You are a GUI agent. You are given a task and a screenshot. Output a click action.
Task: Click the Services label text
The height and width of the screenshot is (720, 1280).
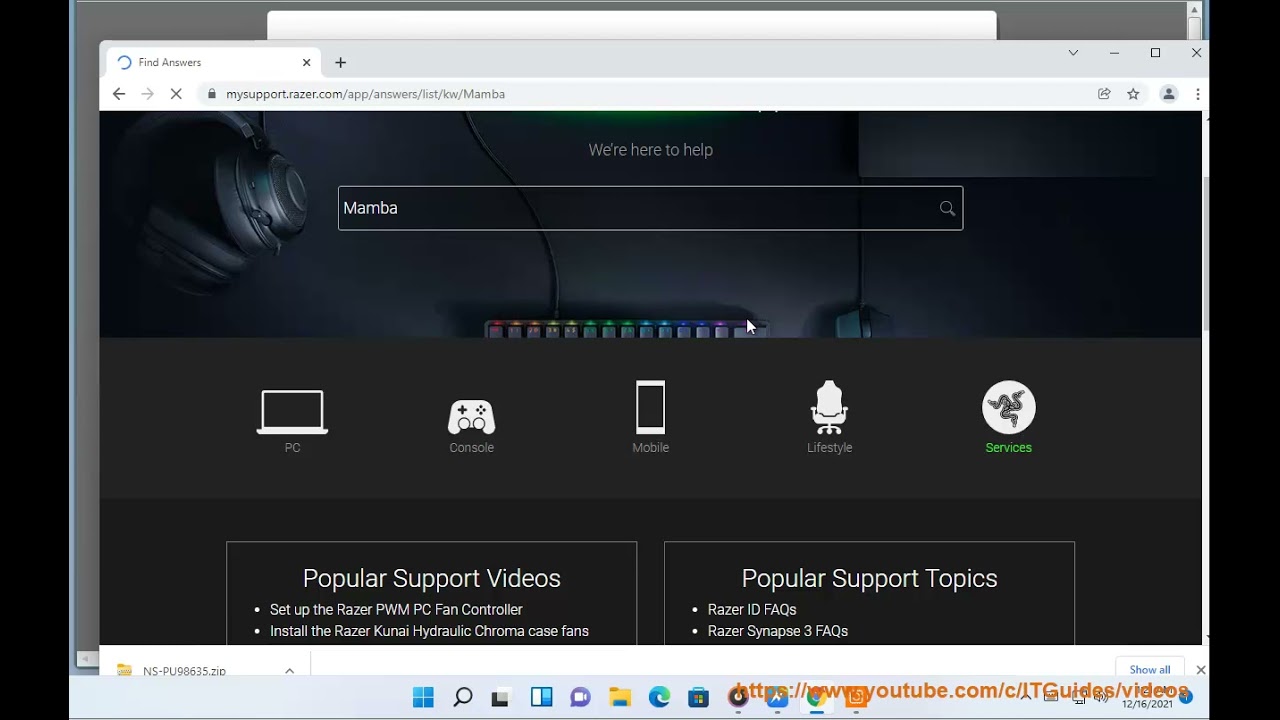[x=1008, y=448]
